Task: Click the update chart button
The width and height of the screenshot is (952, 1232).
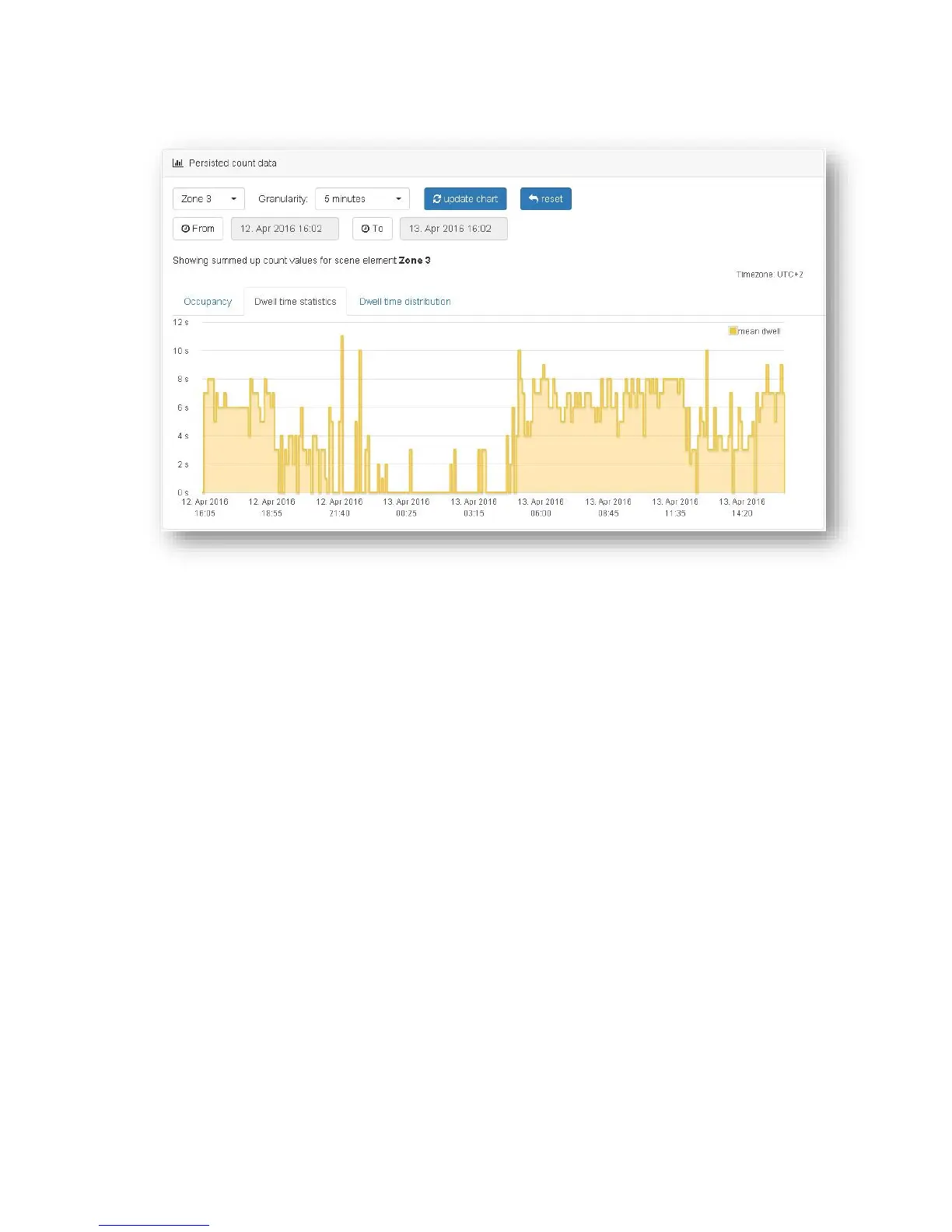Action: pos(465,199)
